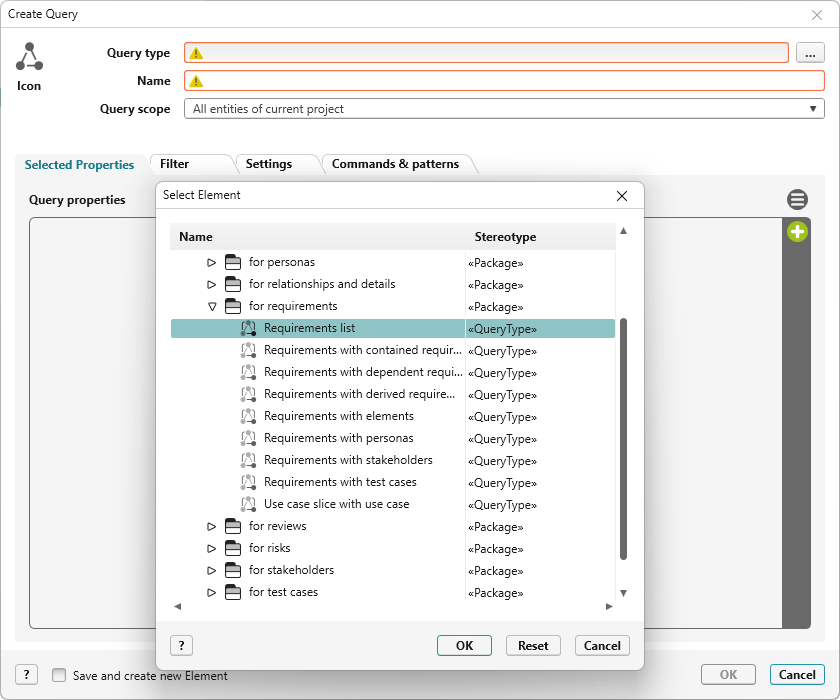This screenshot has width=840, height=700.
Task: Click the 'for stakeholders' package folder icon
Action: coord(233,570)
